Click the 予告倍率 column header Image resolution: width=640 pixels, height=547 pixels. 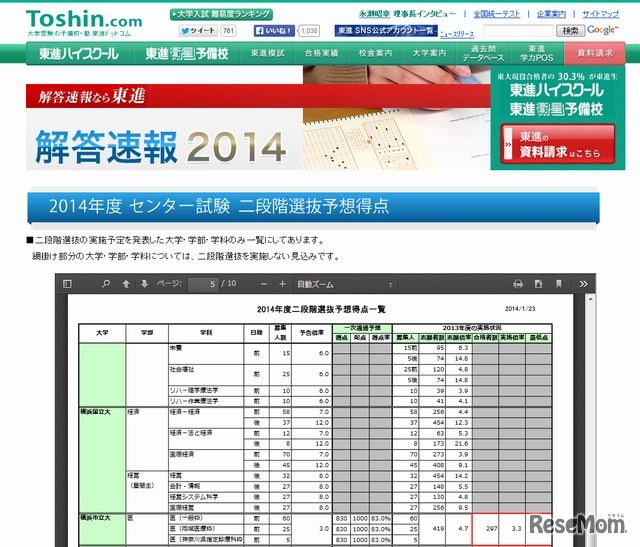312,333
